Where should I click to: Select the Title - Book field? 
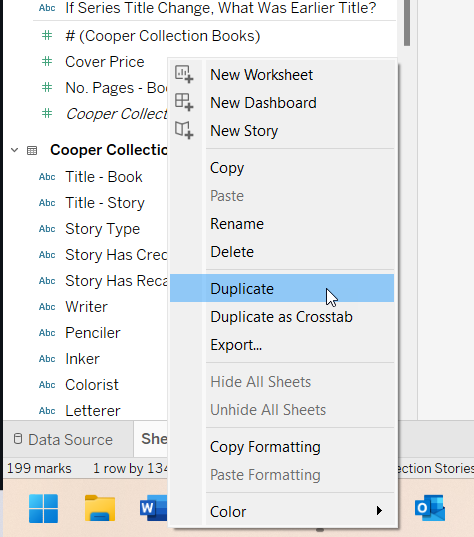104,177
